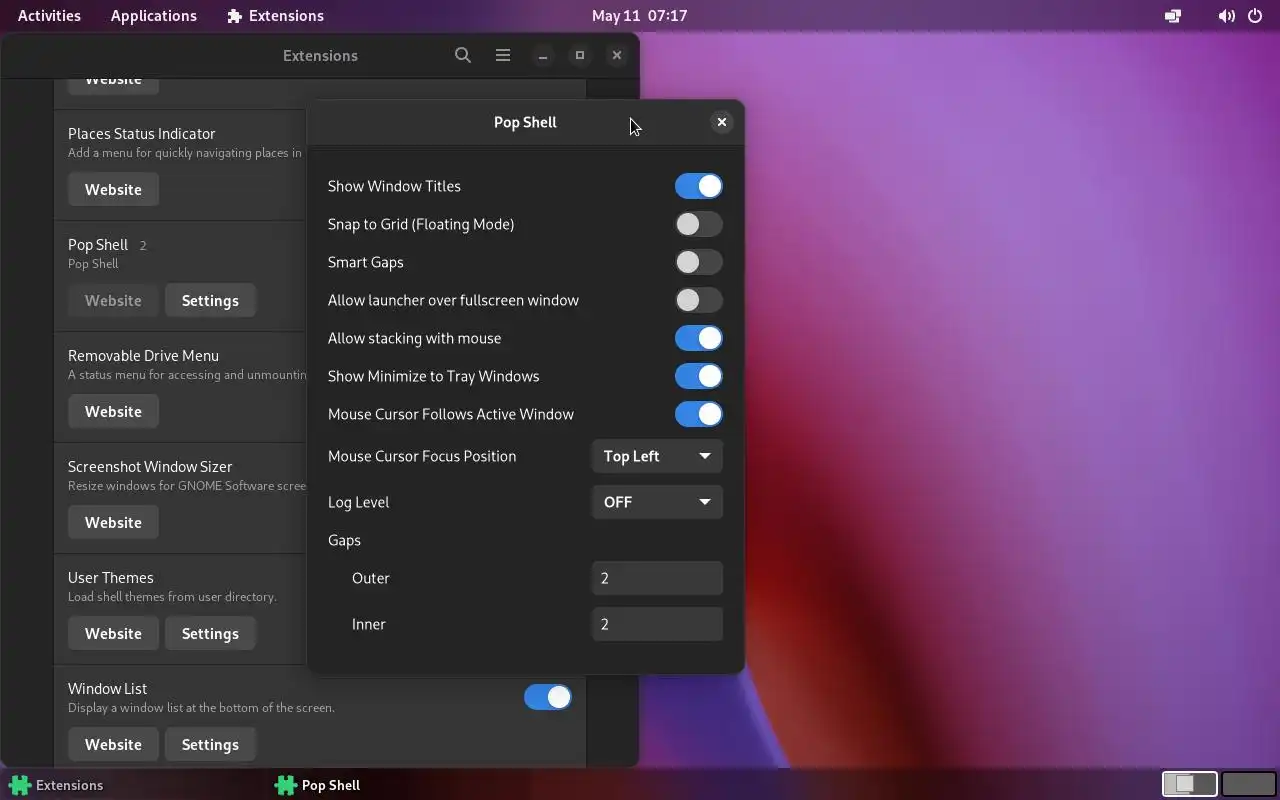Open User Themes Website button
Screen dimensions: 1280x800
113,633
